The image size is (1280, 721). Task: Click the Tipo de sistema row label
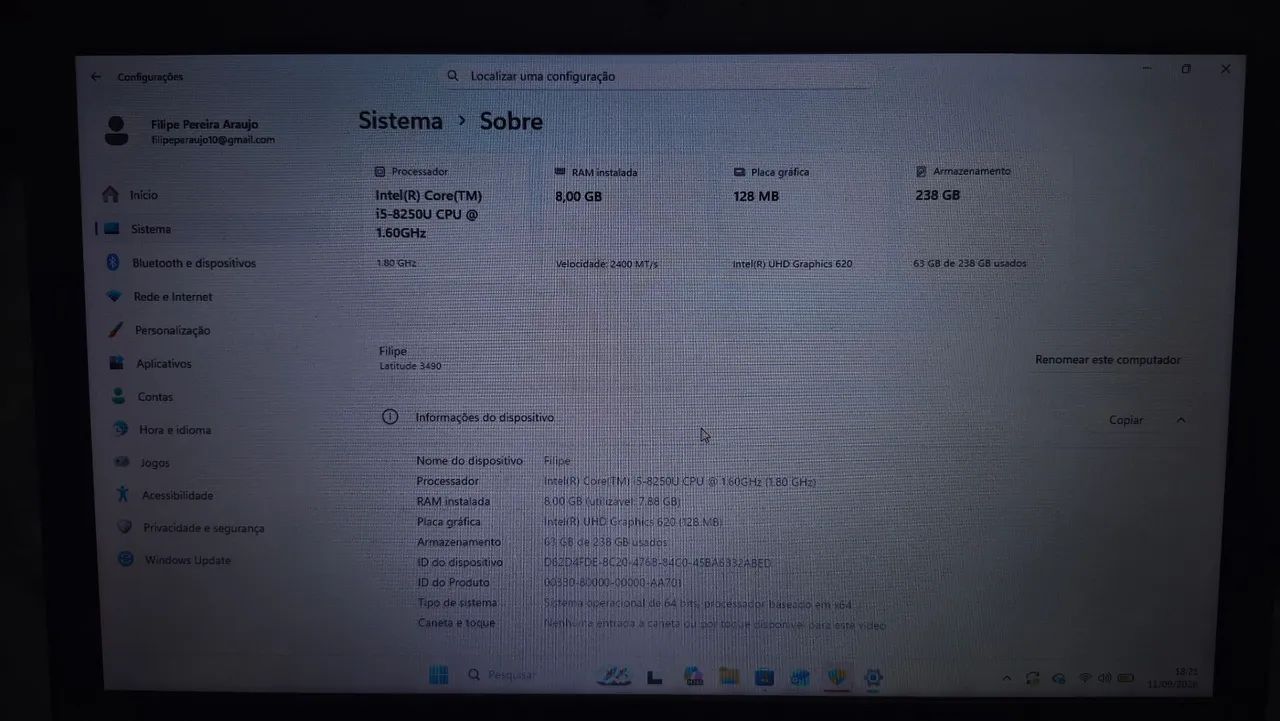tap(458, 603)
